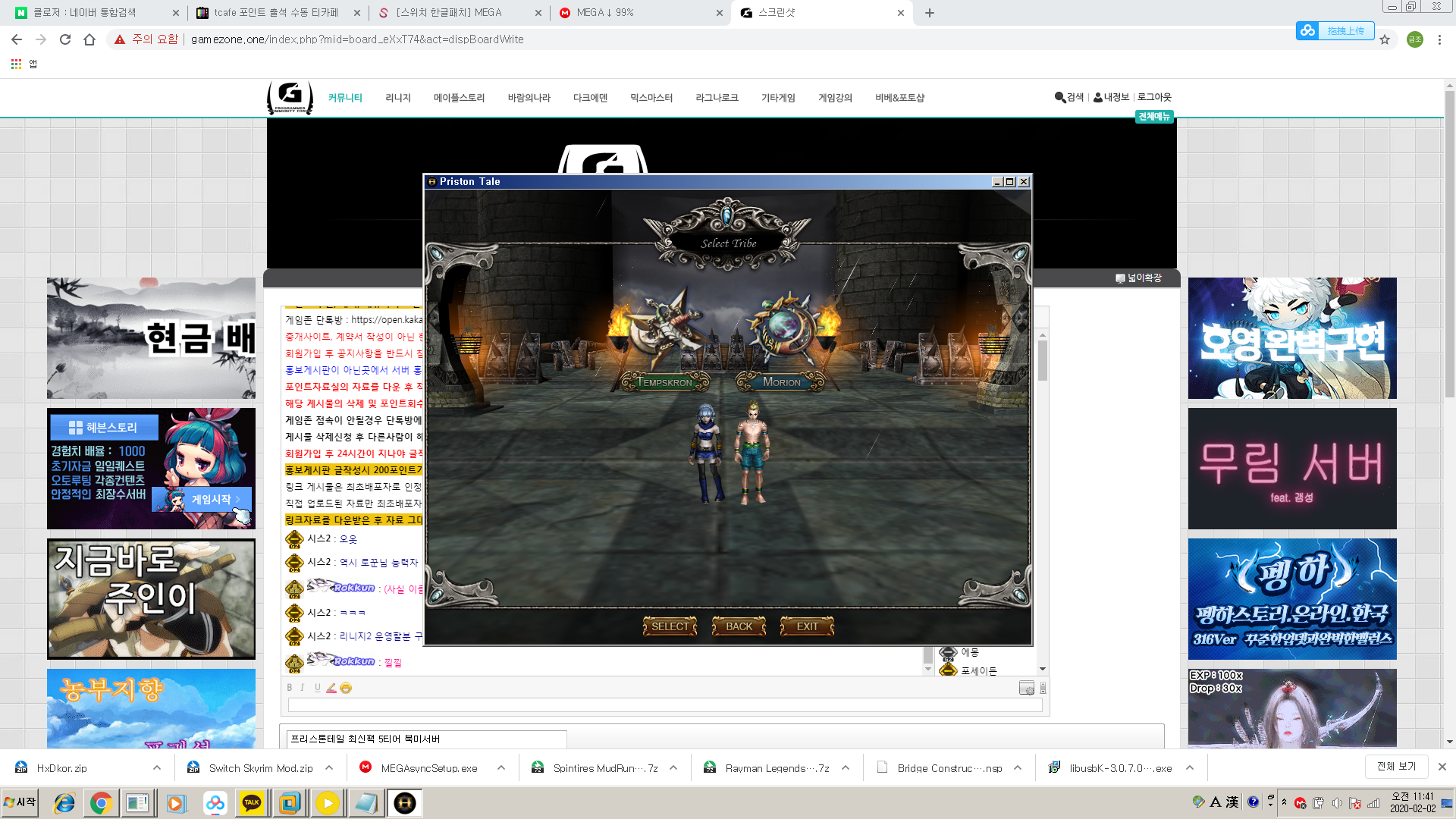Screen dimensions: 1456x819
Task: Click the EXIT button in Priston Tale
Action: (807, 626)
